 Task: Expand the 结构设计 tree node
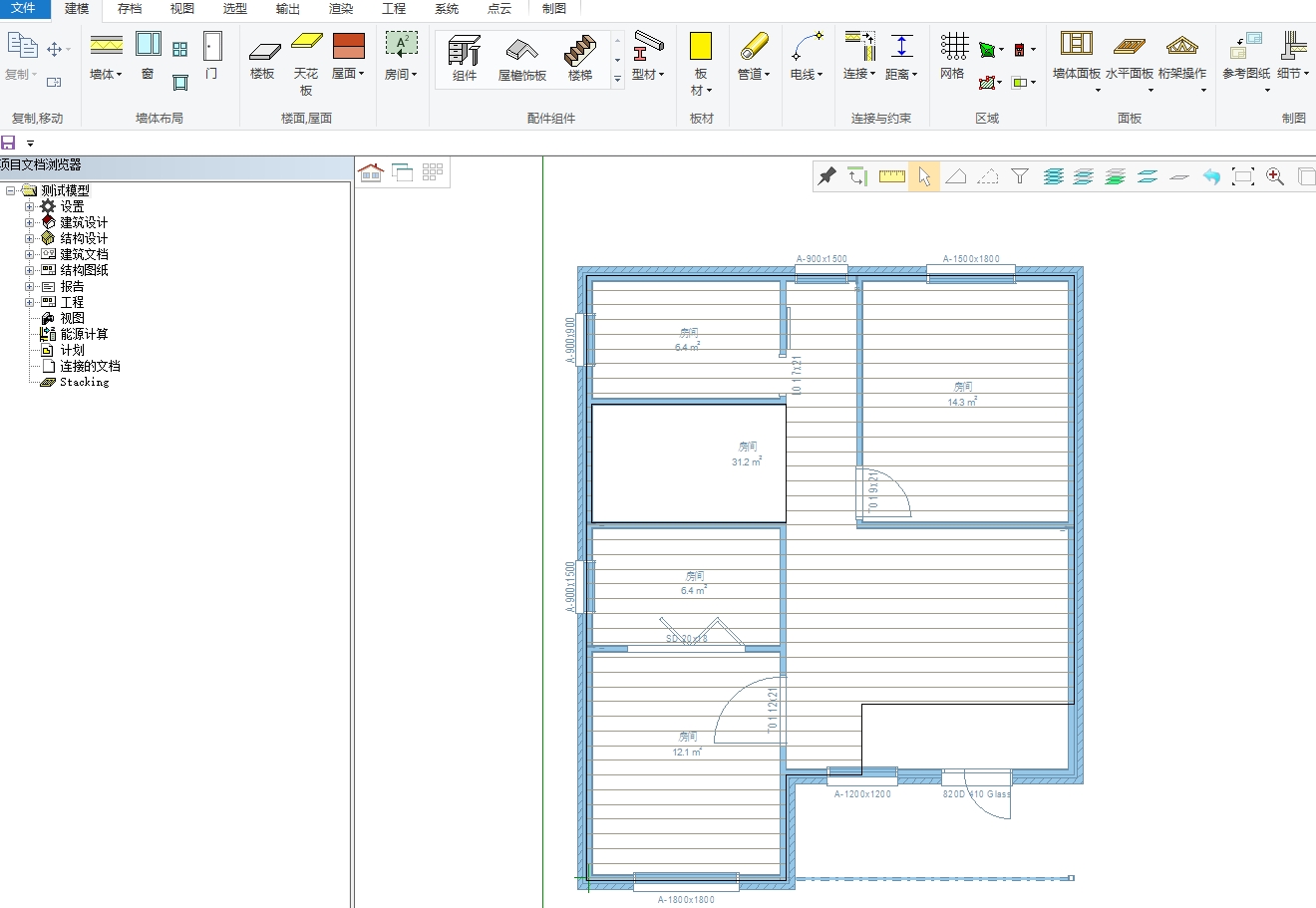click(x=30, y=238)
